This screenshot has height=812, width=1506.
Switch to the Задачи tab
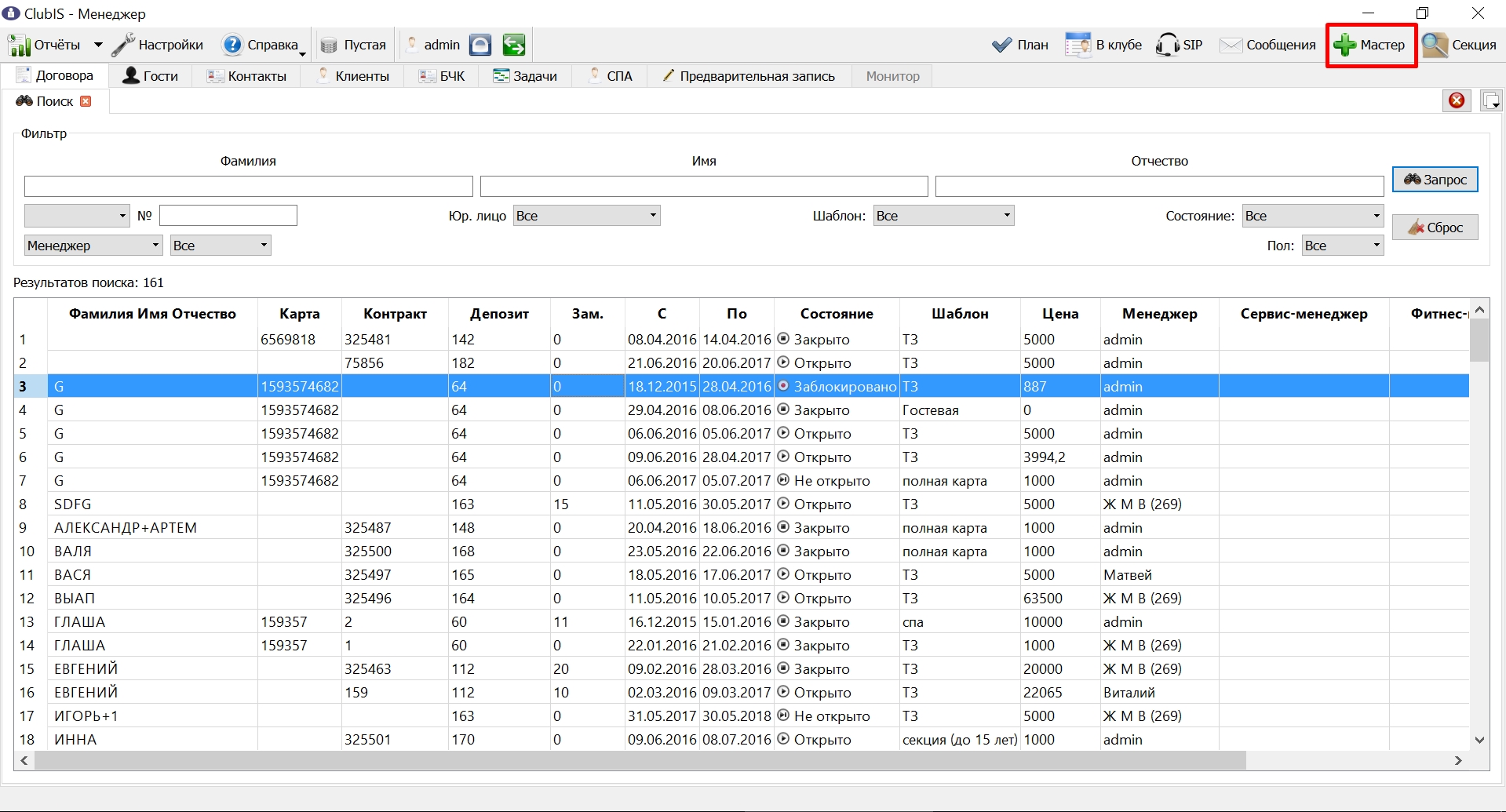tap(525, 76)
